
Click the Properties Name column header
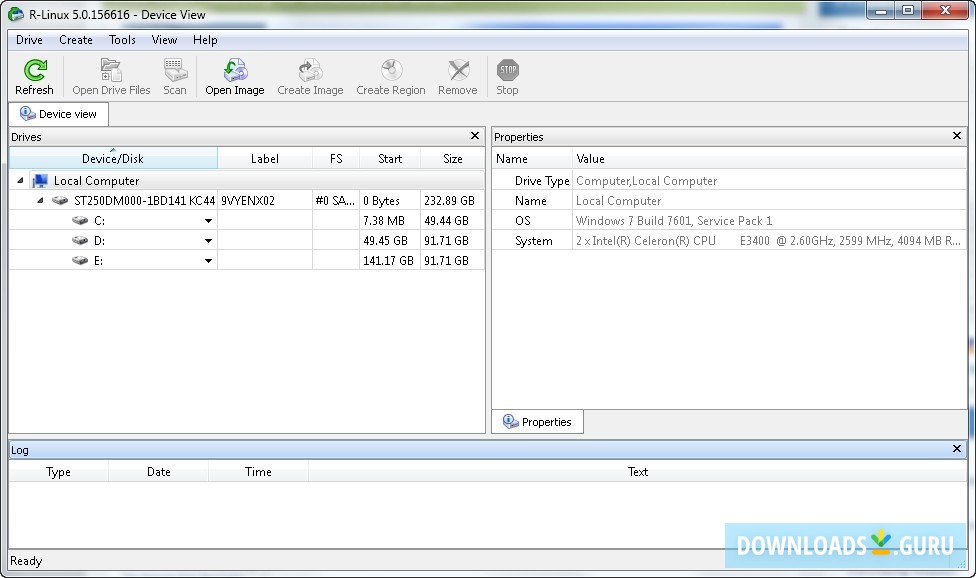pyautogui.click(x=532, y=159)
